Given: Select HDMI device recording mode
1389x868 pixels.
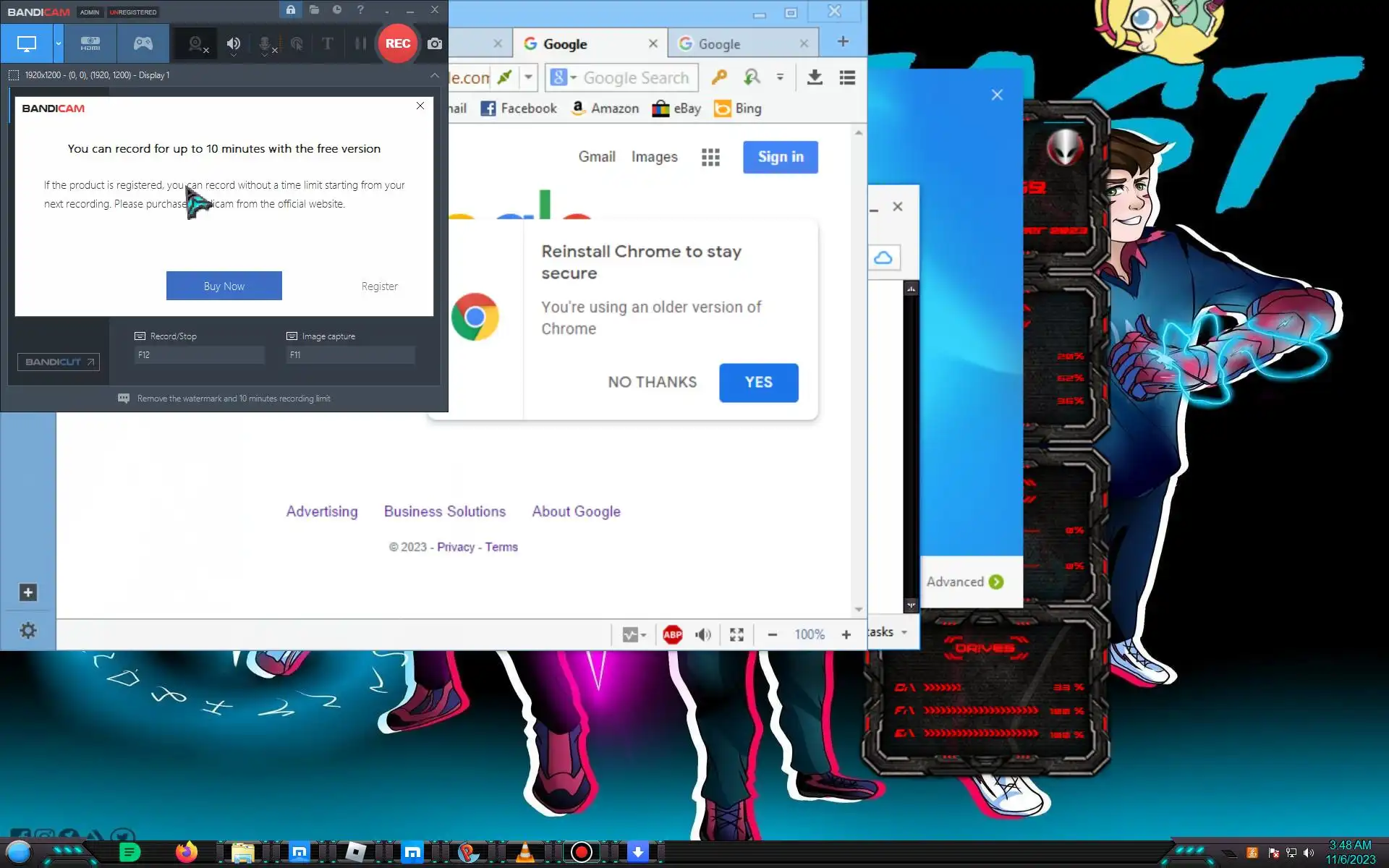Looking at the screenshot, I should (x=90, y=43).
